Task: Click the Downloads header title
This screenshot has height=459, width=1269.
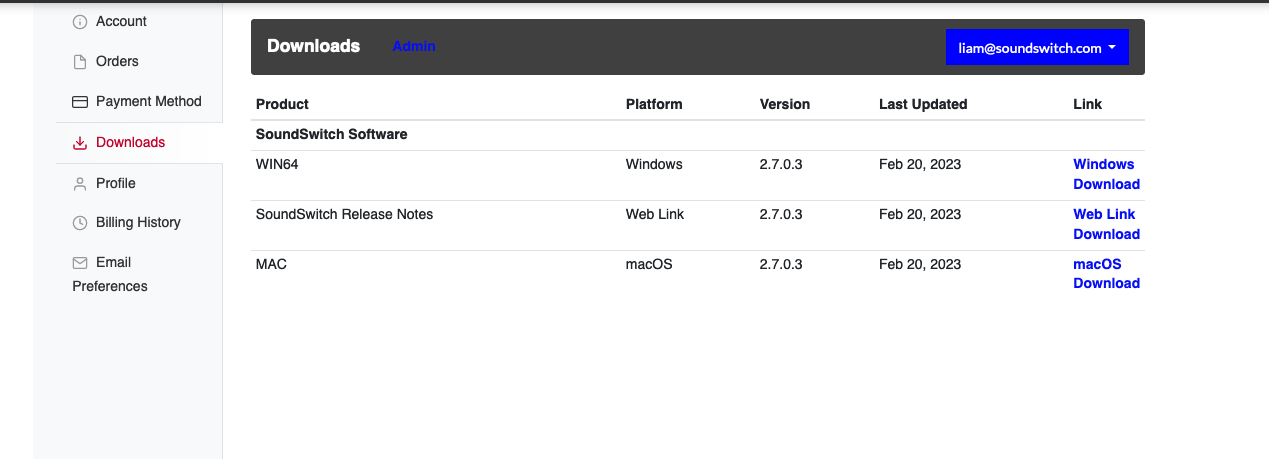Action: [313, 46]
